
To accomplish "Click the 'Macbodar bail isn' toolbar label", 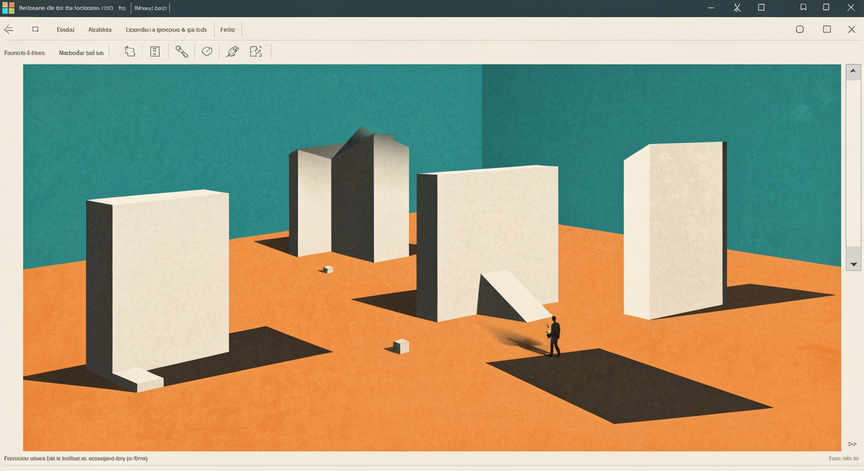I will coord(82,53).
